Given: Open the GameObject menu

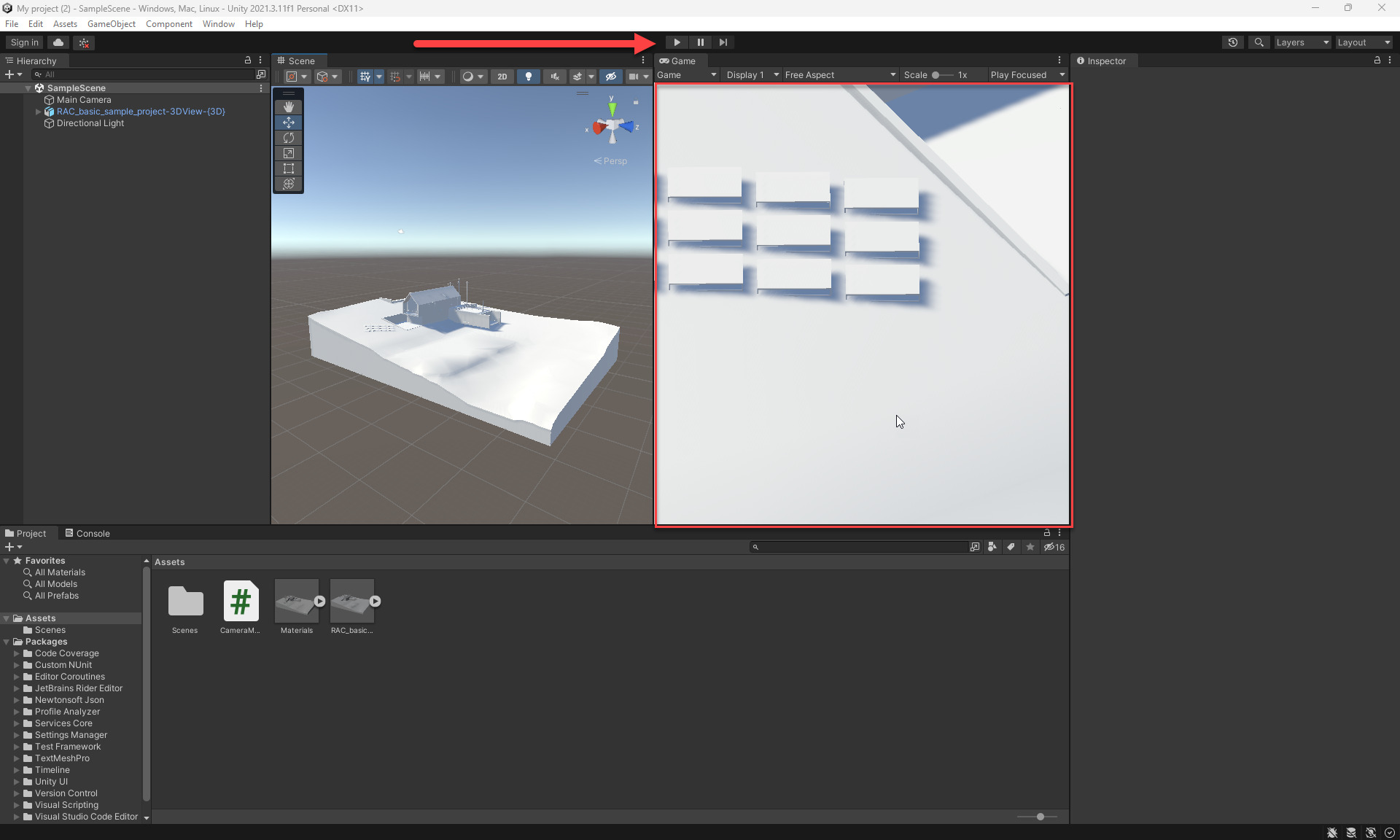Looking at the screenshot, I should pos(111,23).
